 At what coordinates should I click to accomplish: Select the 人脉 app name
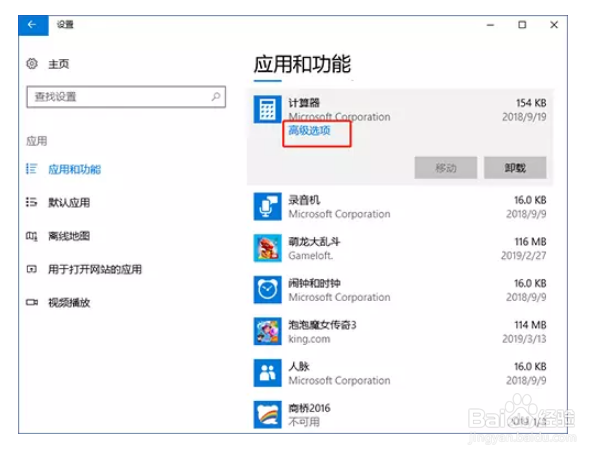click(x=299, y=367)
